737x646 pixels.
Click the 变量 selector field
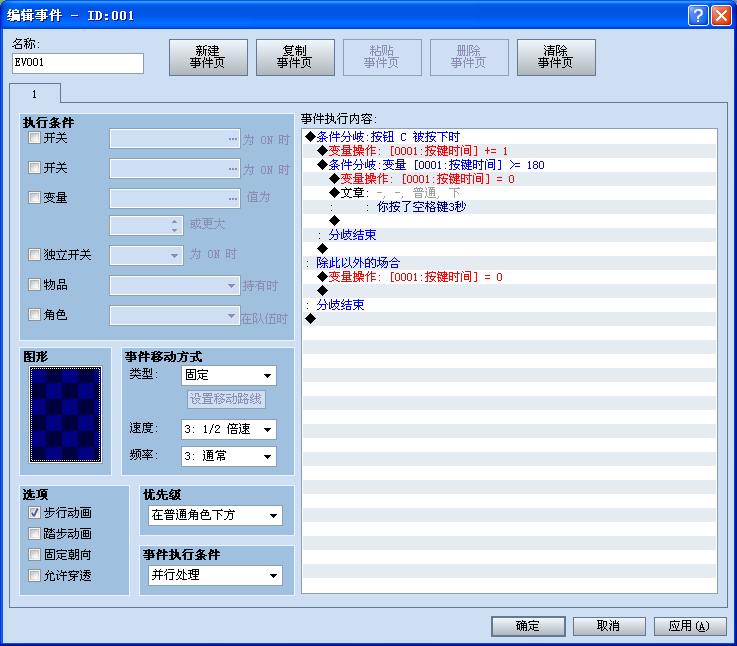tap(175, 198)
